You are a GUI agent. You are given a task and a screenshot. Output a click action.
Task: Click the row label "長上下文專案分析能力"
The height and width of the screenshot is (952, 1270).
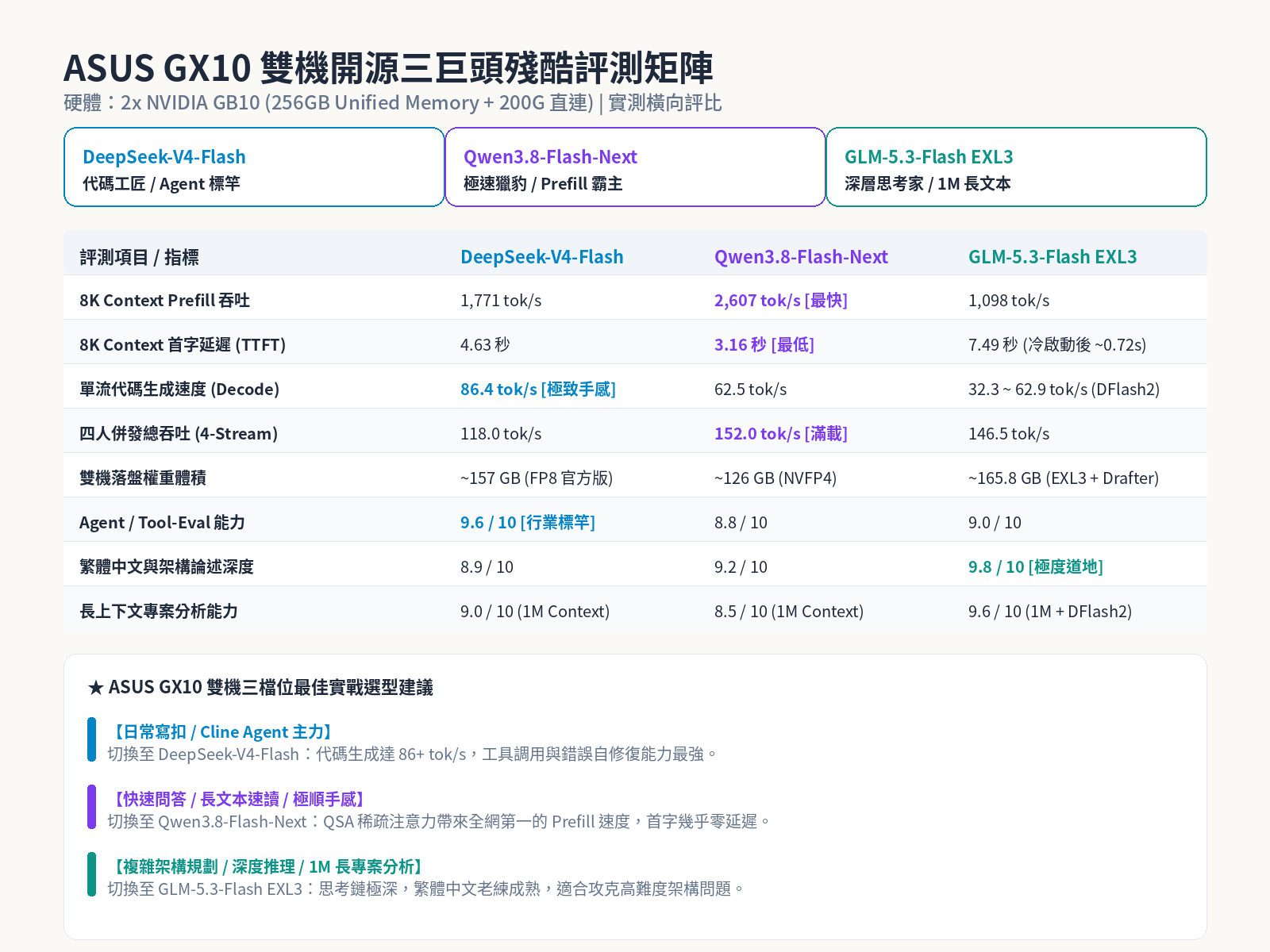pos(159,612)
